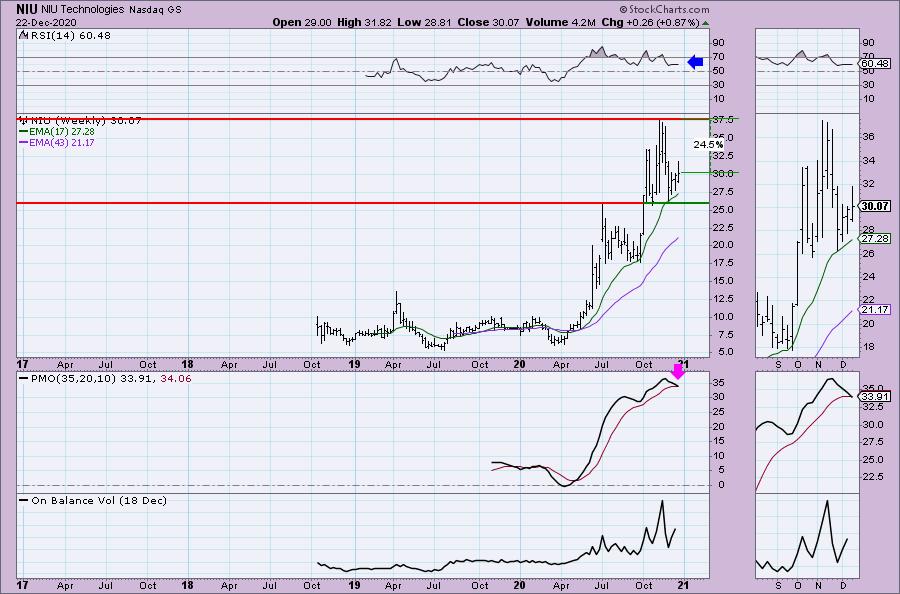This screenshot has width=900, height=594.
Task: Click the 24.5% upside target label
Action: click(708, 145)
